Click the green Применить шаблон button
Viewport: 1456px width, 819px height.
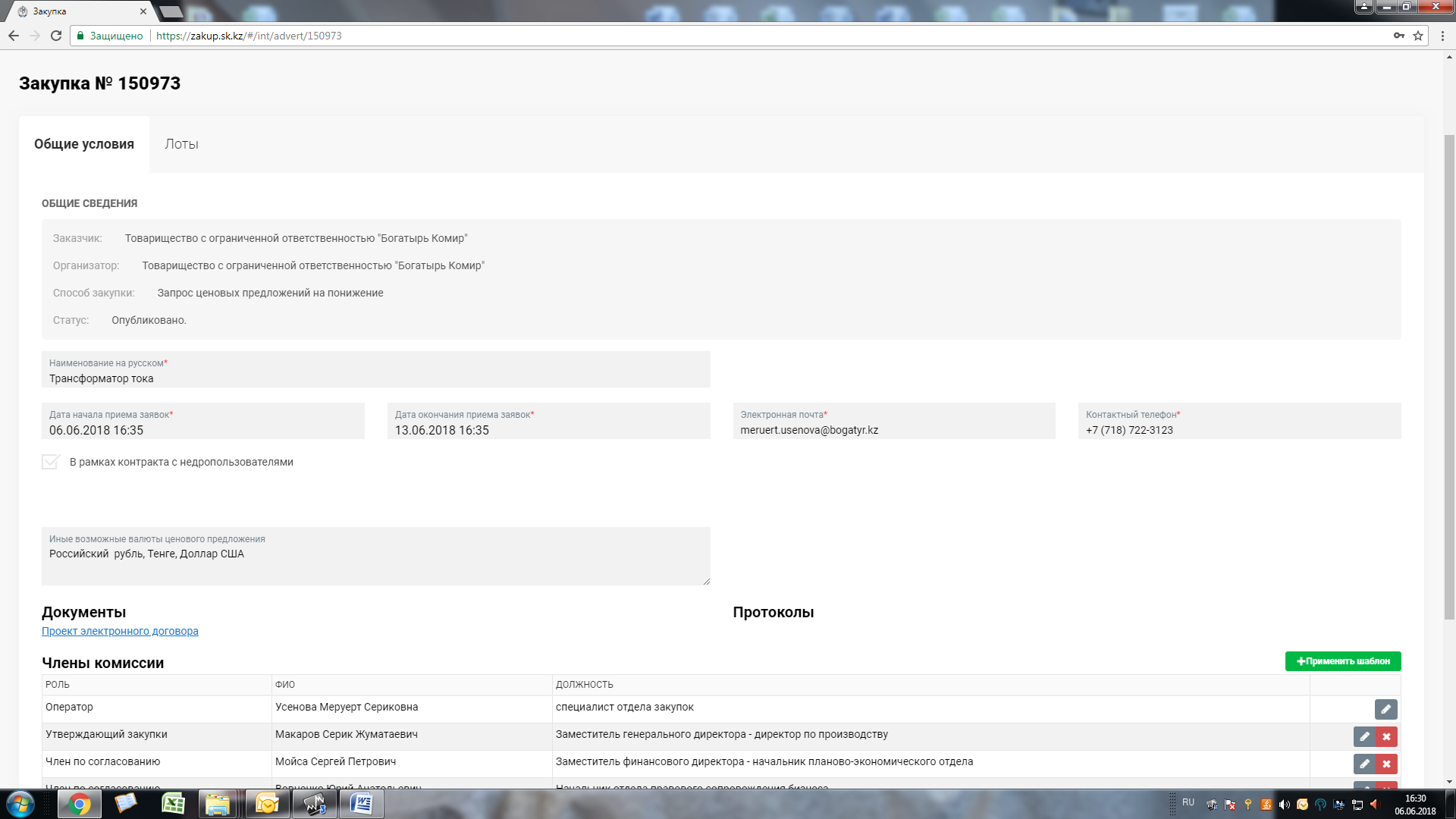[1343, 661]
